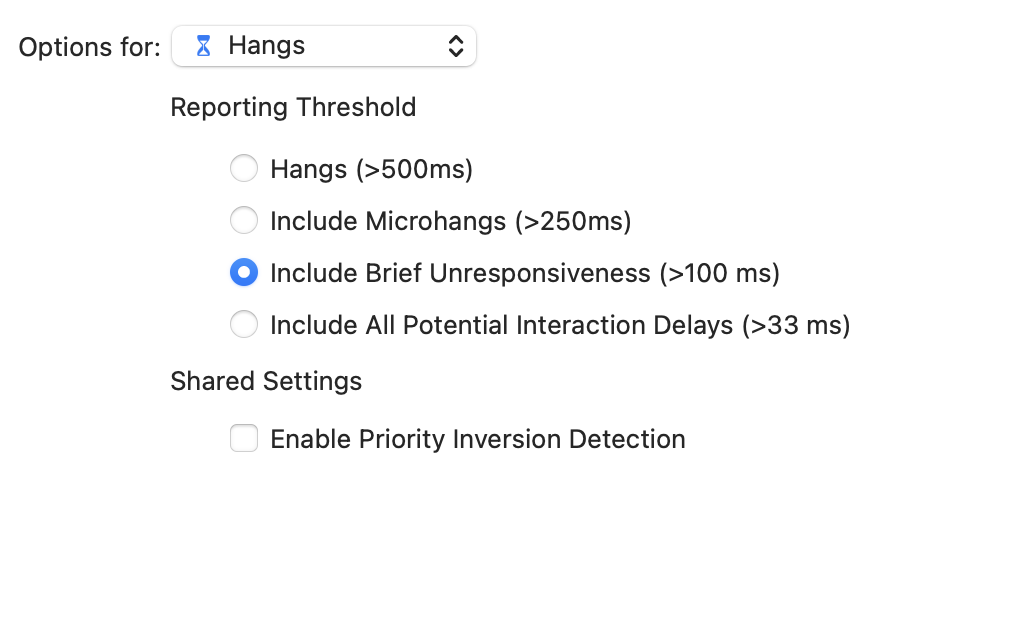Image resolution: width=1012 pixels, height=628 pixels.
Task: Select the Hangs (>500ms) radio button
Action: [244, 168]
